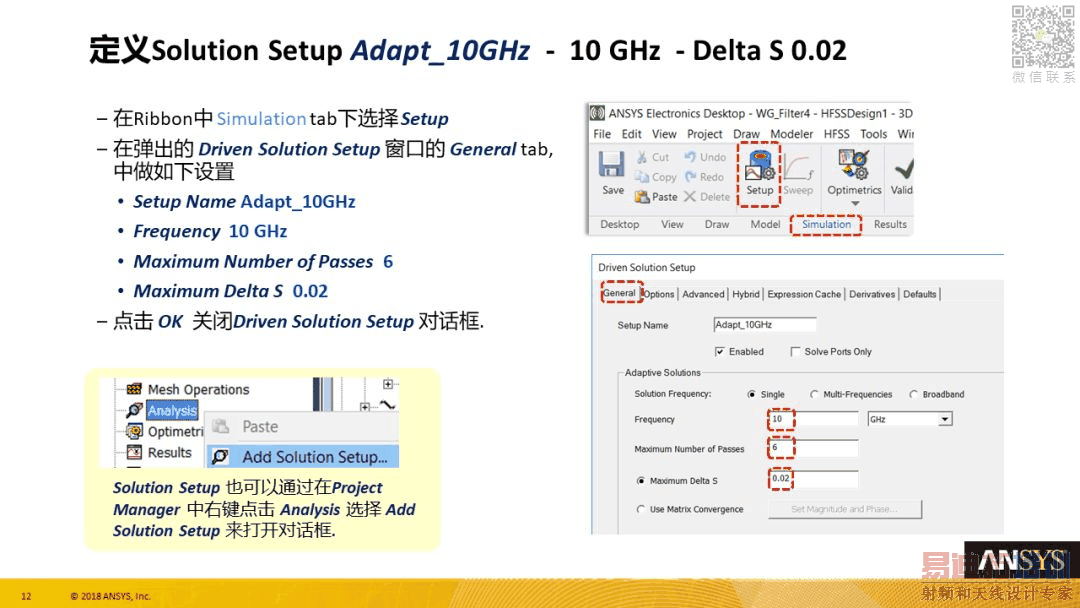Select the Maximum Delta S radio
1080x608 pixels.
pos(641,481)
